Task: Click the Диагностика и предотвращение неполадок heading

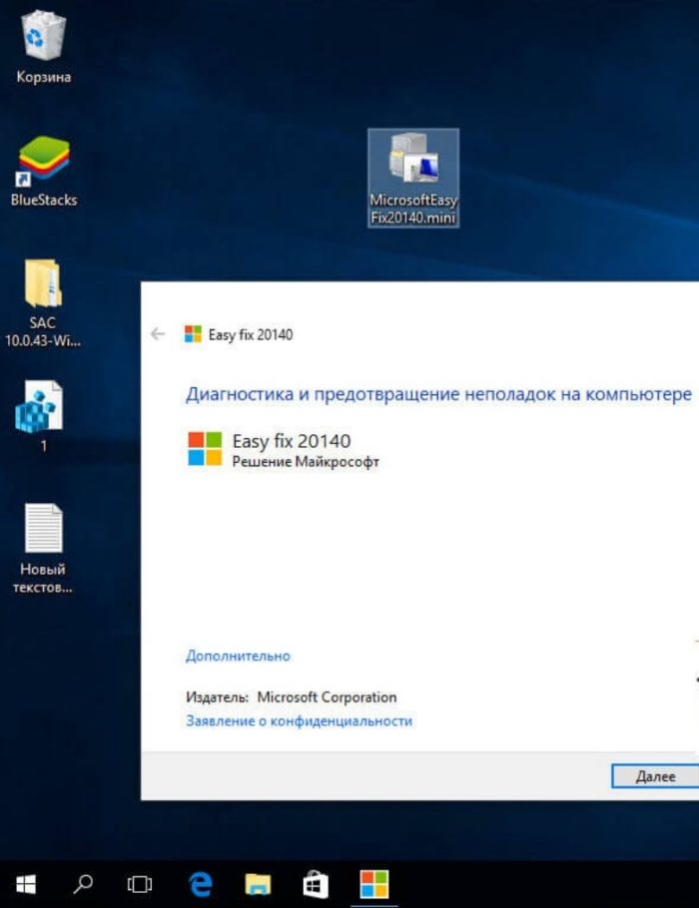Action: coord(438,394)
